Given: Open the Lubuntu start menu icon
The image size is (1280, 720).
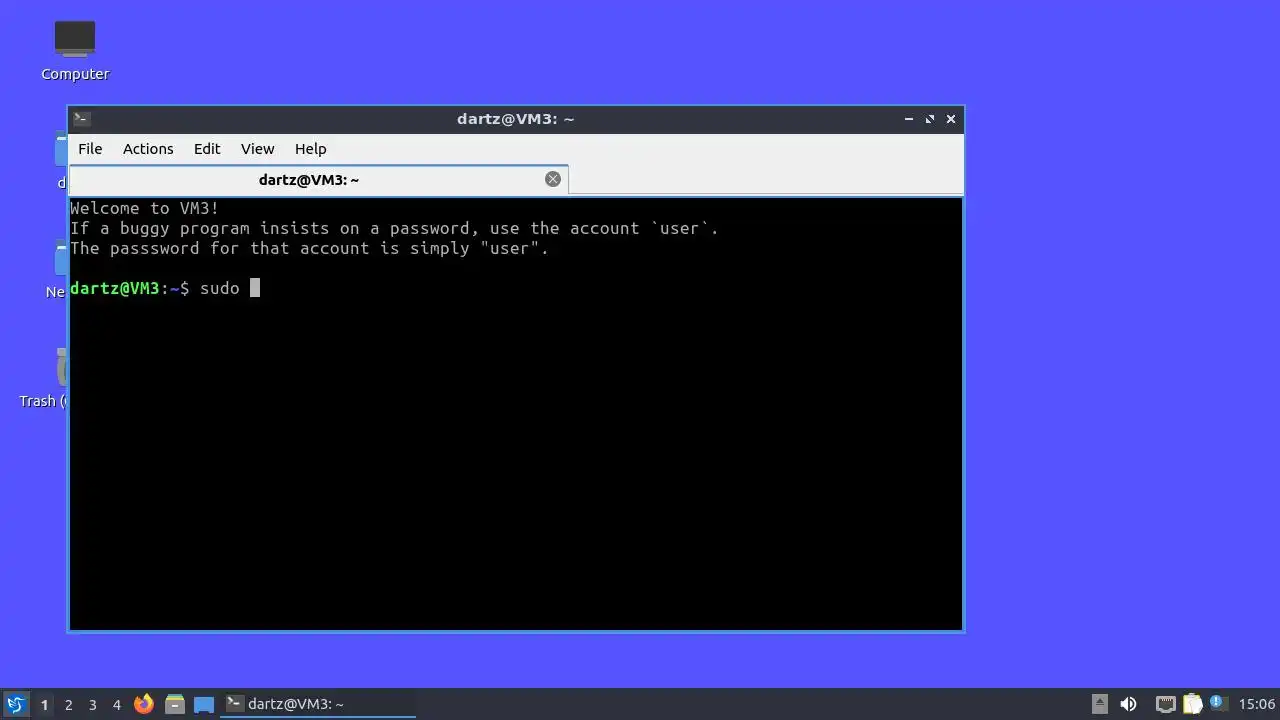Looking at the screenshot, I should pos(15,704).
